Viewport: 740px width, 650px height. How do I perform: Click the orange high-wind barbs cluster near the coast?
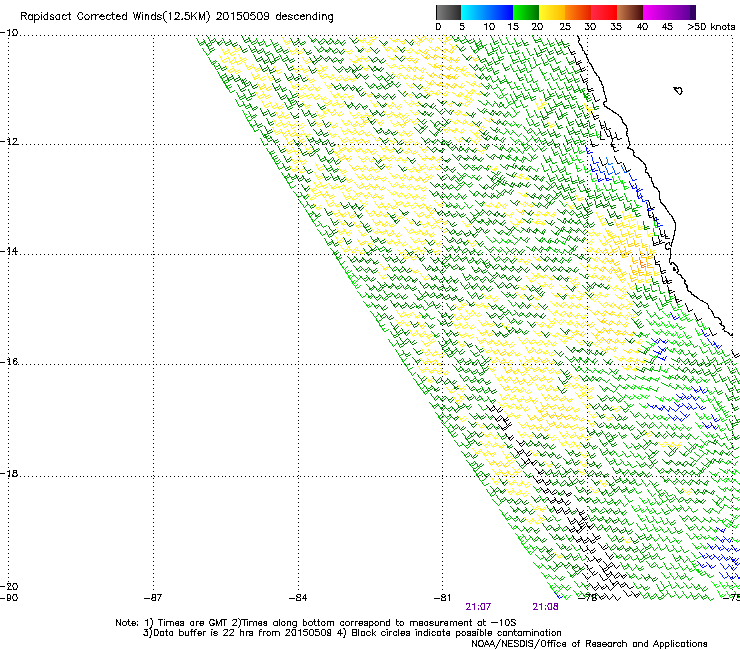click(641, 264)
